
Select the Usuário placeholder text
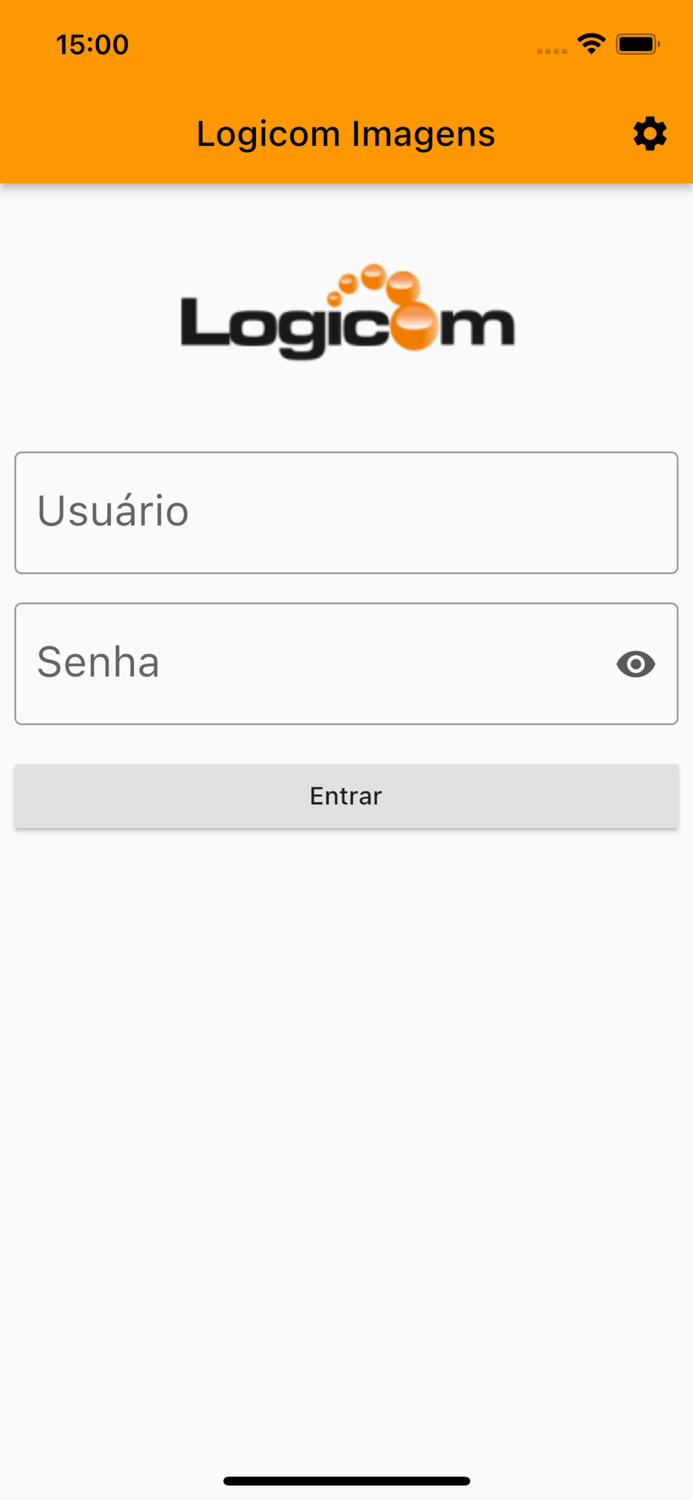click(112, 512)
